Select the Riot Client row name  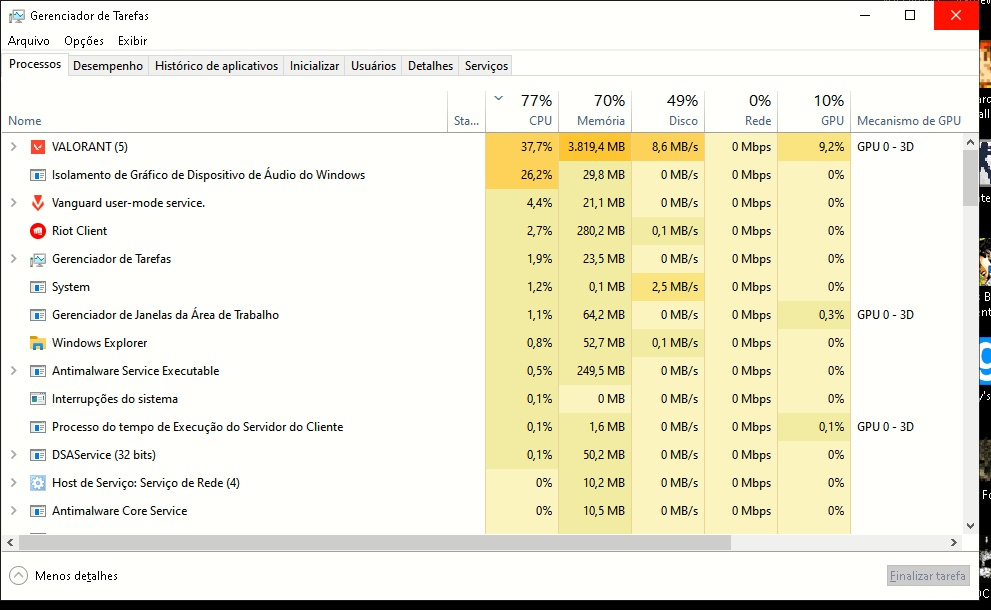(80, 231)
